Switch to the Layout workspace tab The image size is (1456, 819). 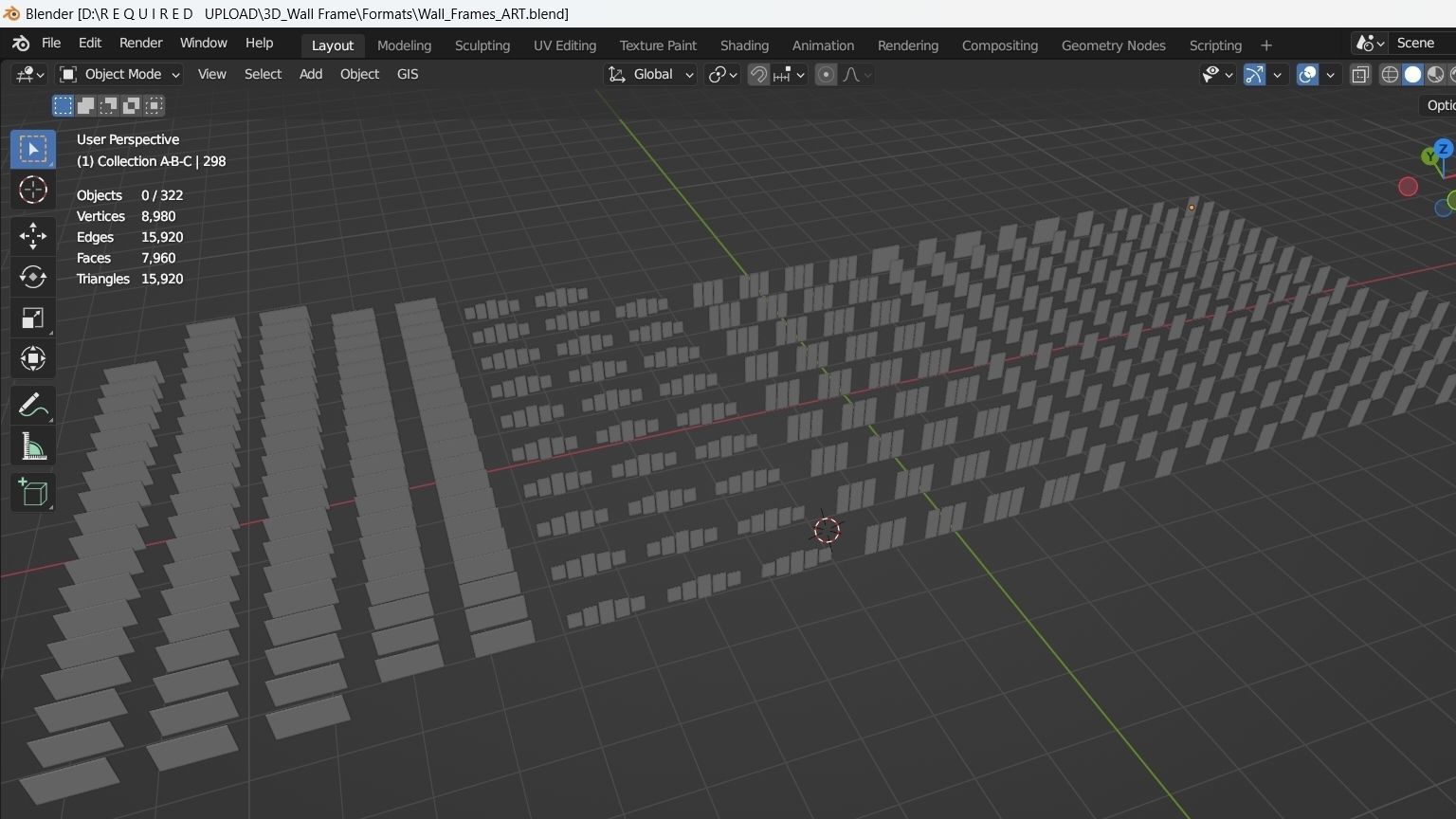click(332, 45)
